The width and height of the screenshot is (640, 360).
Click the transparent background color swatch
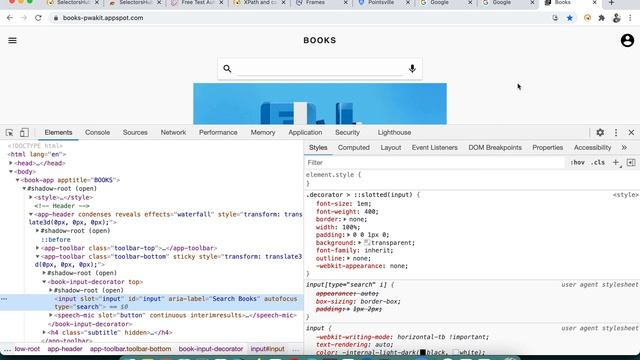[x=367, y=242]
